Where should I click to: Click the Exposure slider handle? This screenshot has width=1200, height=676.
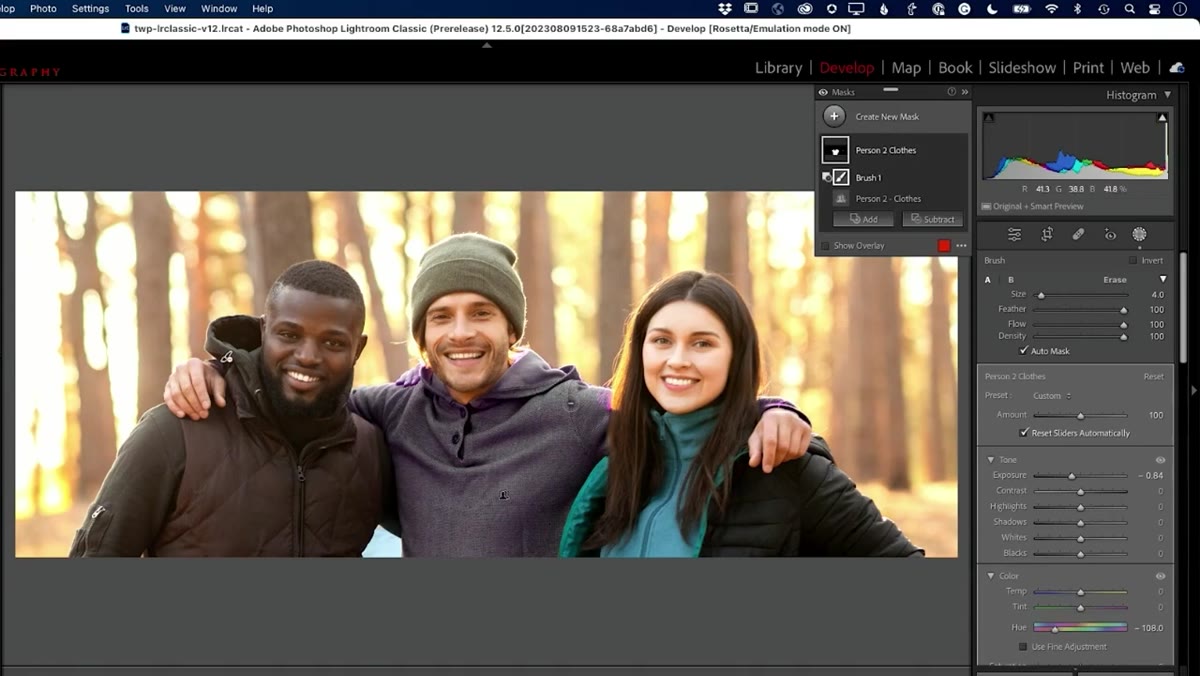coord(1071,476)
